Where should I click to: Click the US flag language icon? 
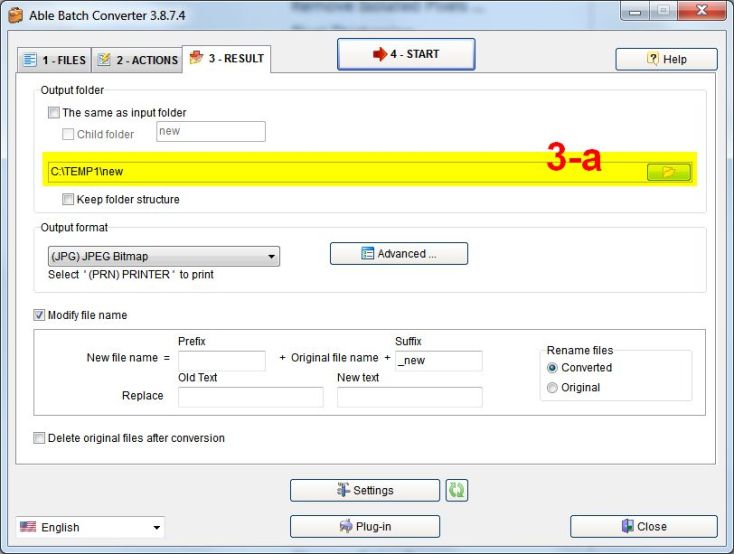tap(28, 527)
